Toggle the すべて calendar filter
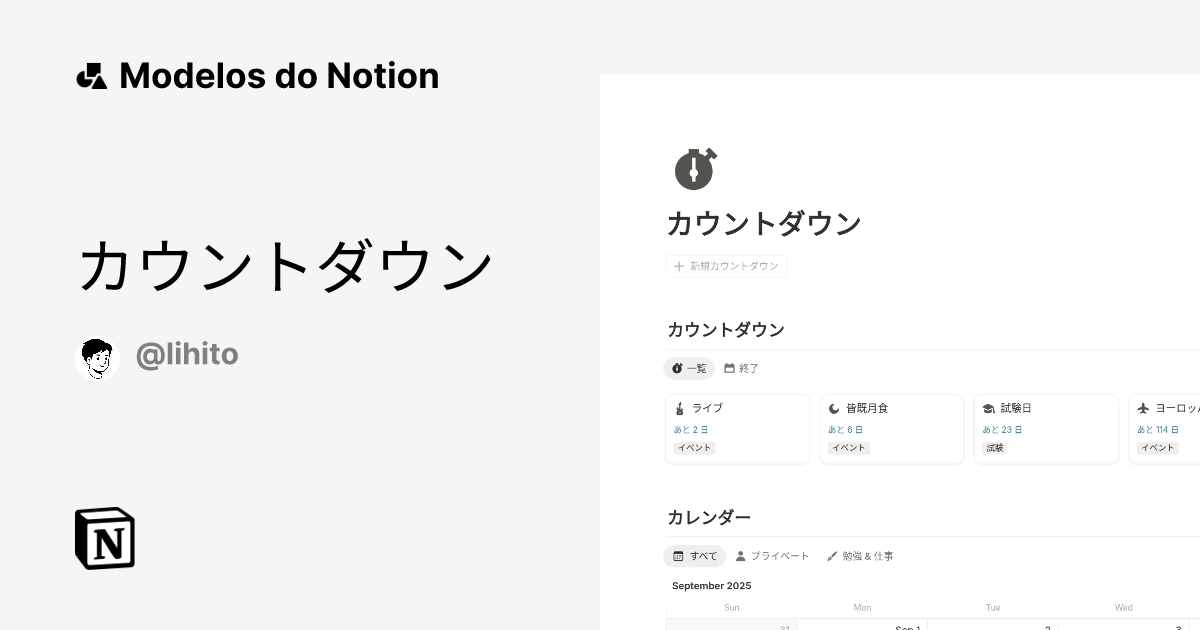 [694, 555]
